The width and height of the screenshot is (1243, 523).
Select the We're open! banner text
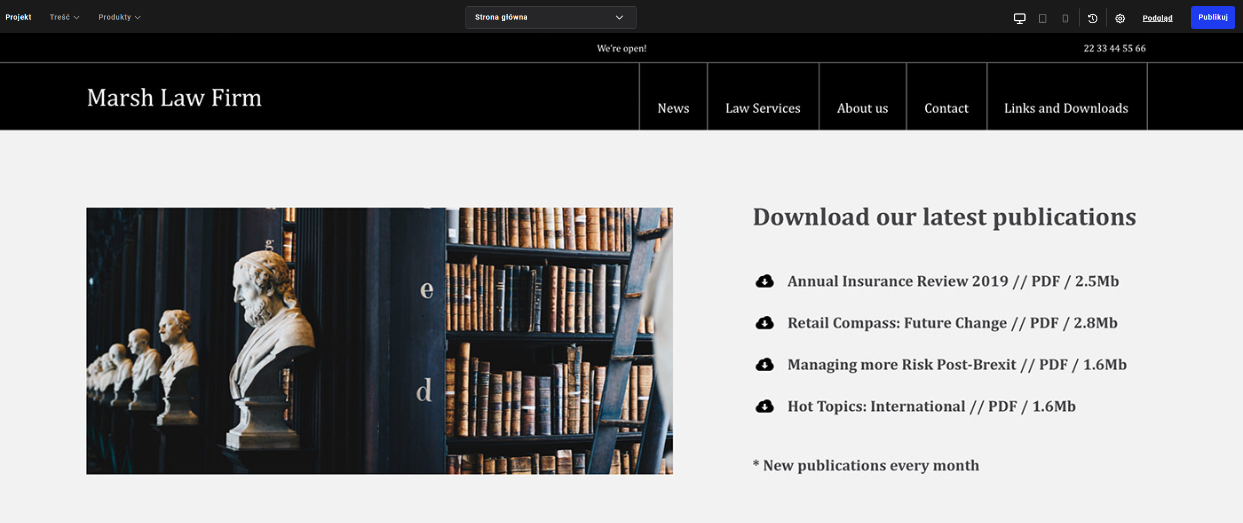tap(622, 48)
